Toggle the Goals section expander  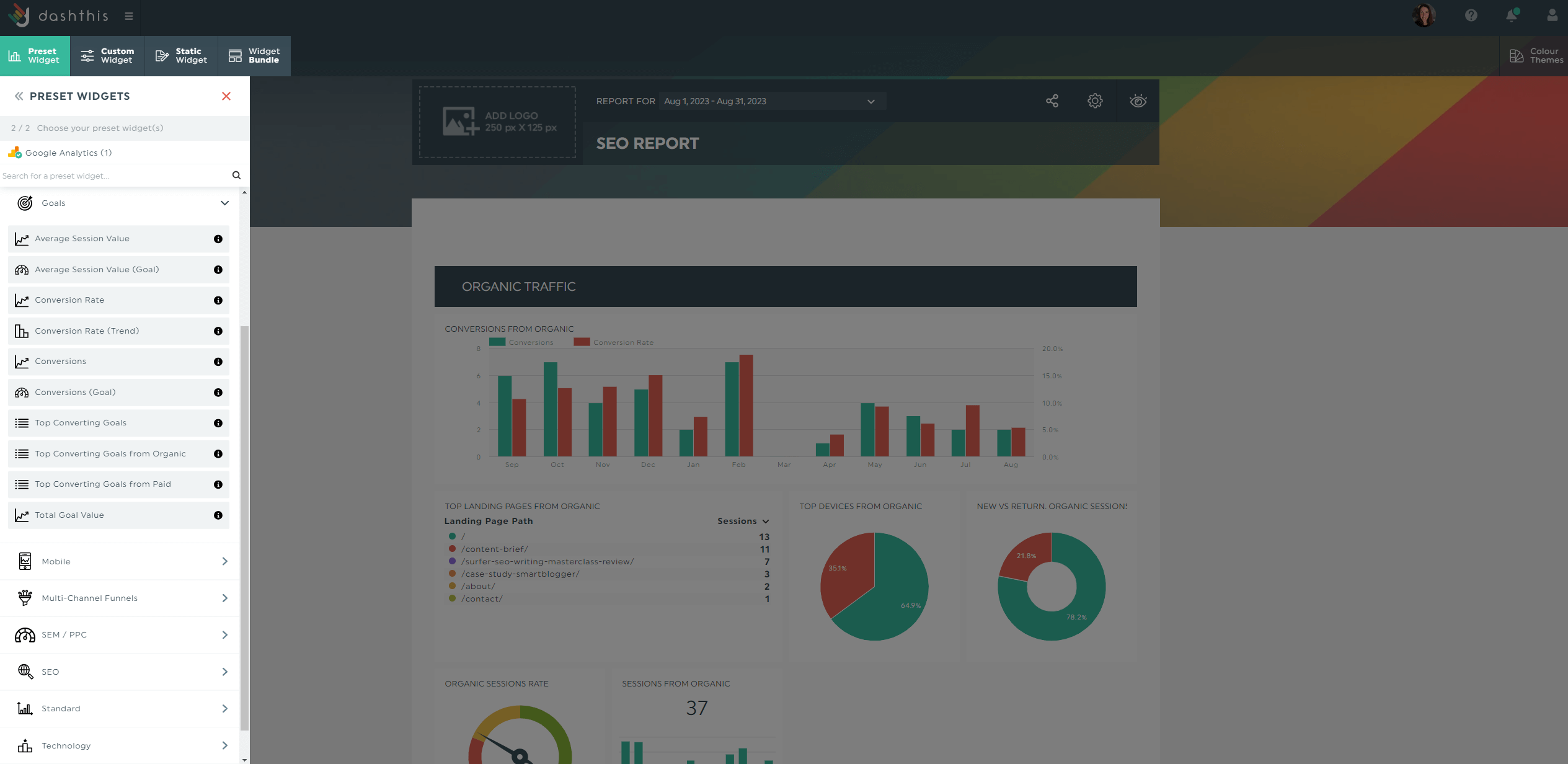coord(224,203)
